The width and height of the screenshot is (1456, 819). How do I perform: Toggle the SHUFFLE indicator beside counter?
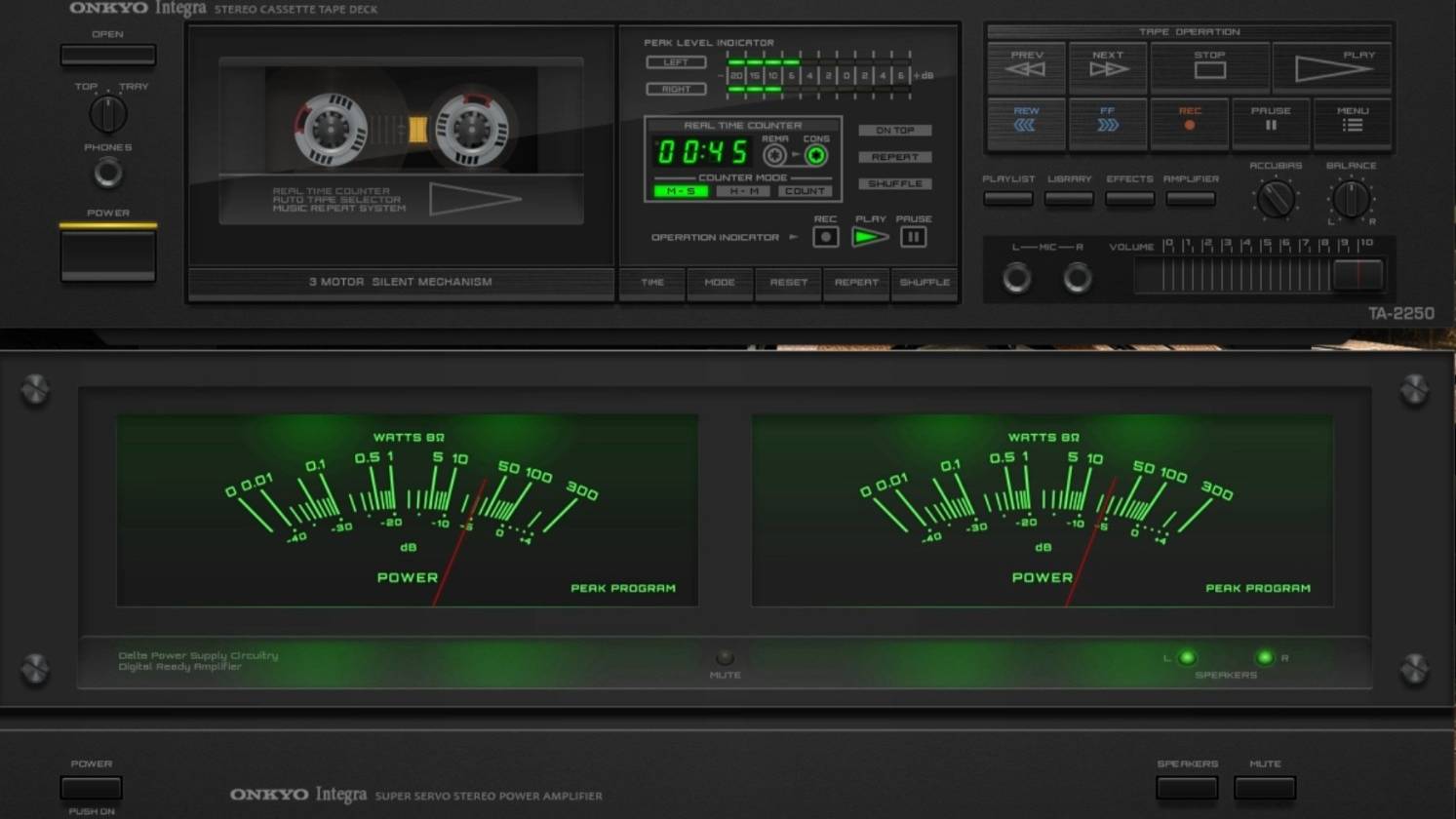(895, 183)
